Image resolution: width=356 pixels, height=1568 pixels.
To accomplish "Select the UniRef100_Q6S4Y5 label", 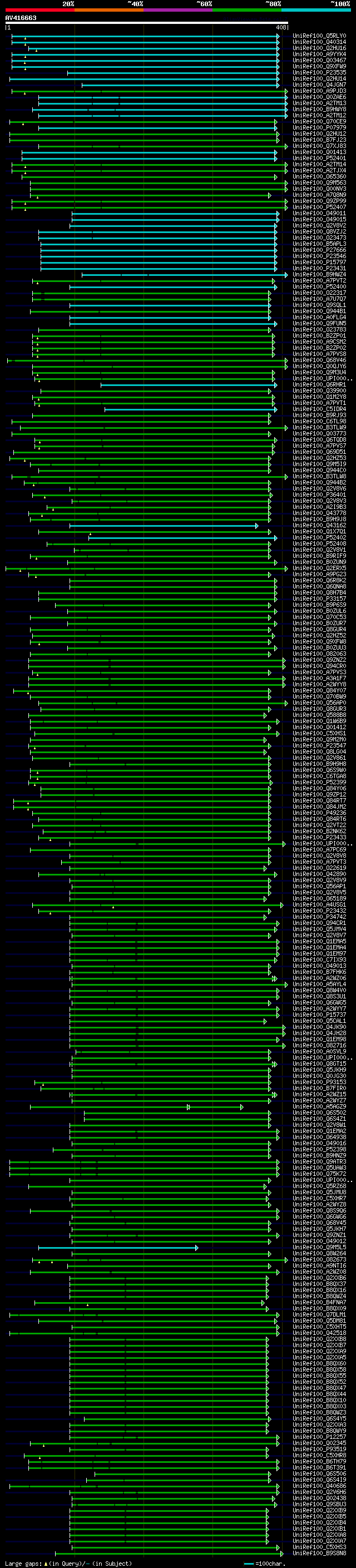I will coord(319,1418).
